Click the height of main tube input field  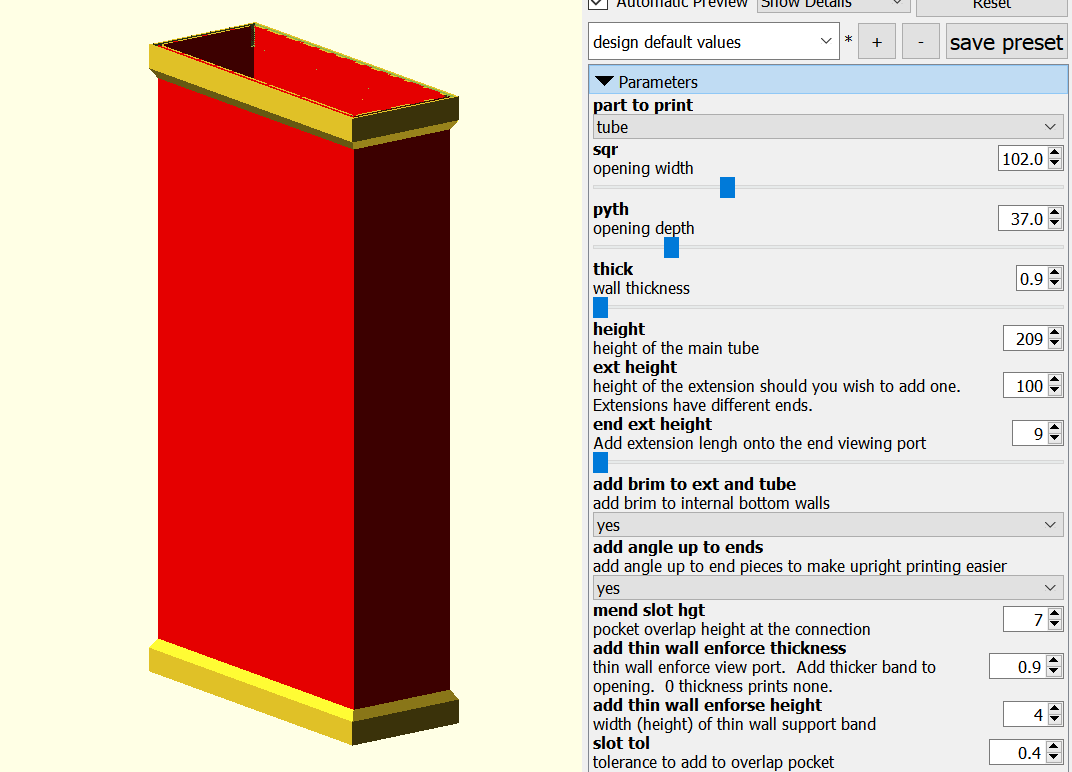click(1027, 338)
